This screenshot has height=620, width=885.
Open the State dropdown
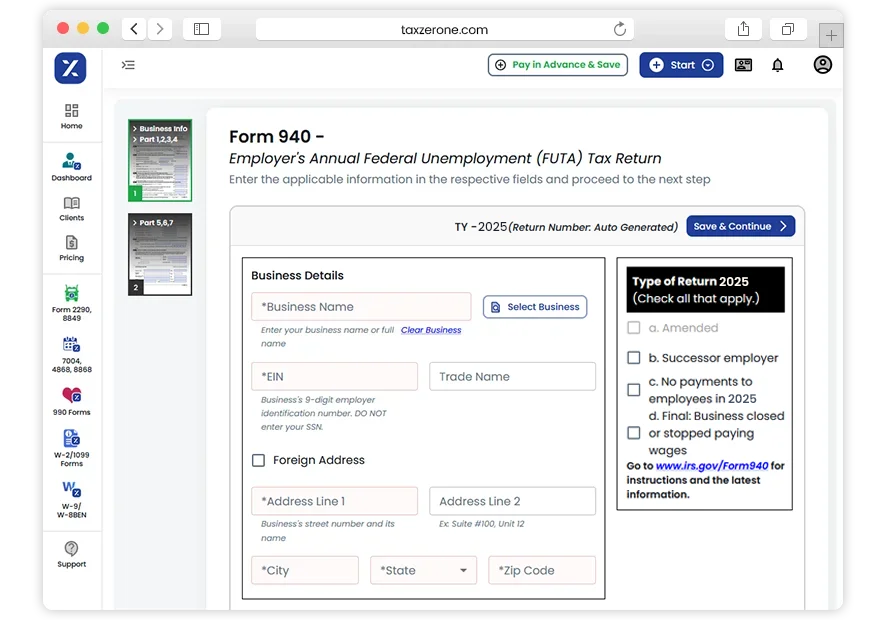(x=422, y=569)
